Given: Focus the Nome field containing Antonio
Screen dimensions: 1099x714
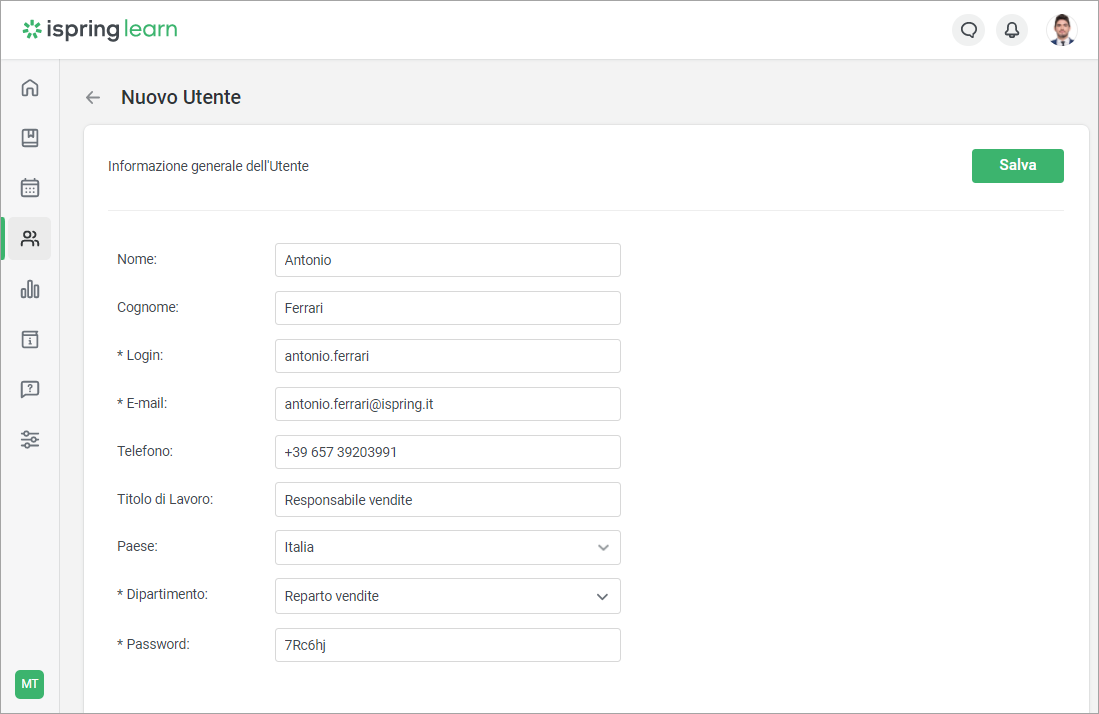Looking at the screenshot, I should pos(447,260).
